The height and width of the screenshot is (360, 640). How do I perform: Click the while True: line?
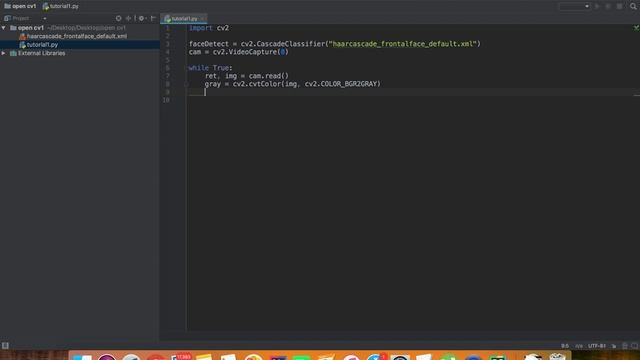click(x=211, y=68)
